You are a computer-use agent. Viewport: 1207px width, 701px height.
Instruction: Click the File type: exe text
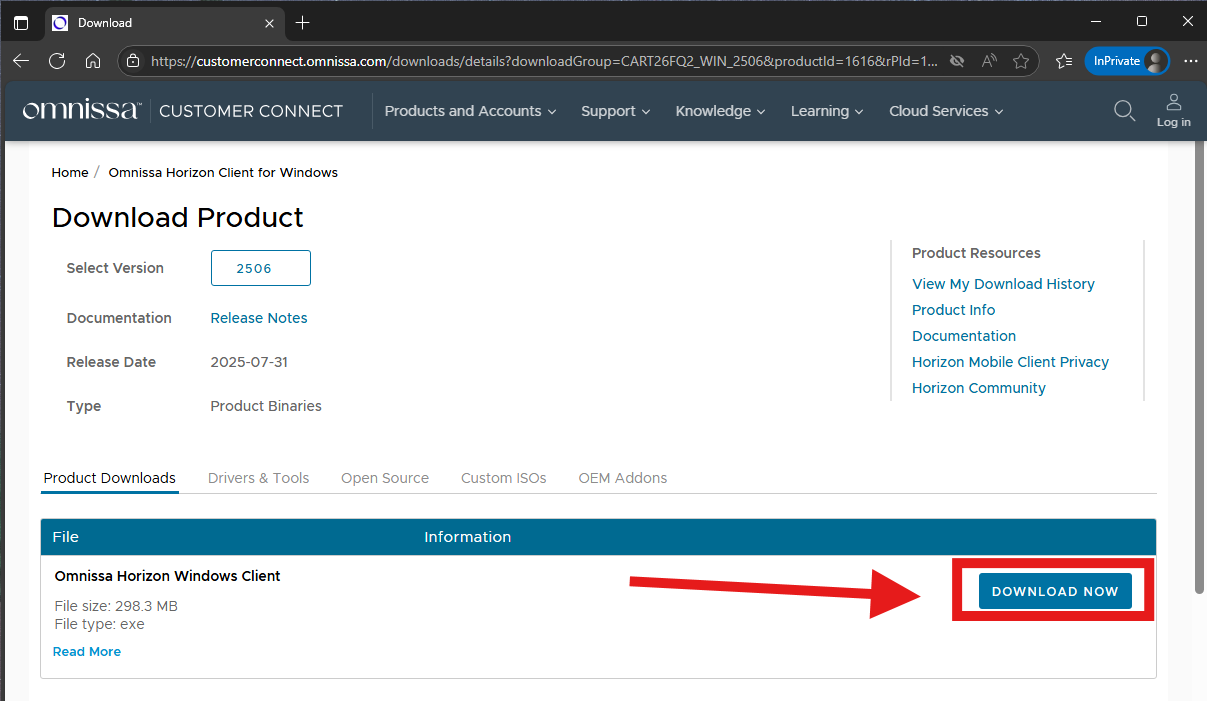[x=99, y=624]
